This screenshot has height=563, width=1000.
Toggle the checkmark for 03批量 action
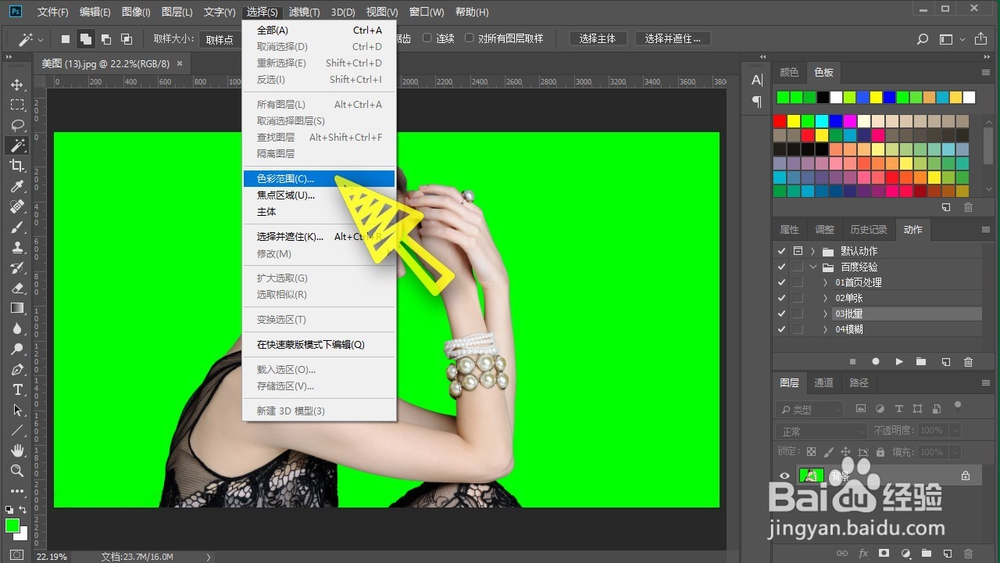[781, 314]
